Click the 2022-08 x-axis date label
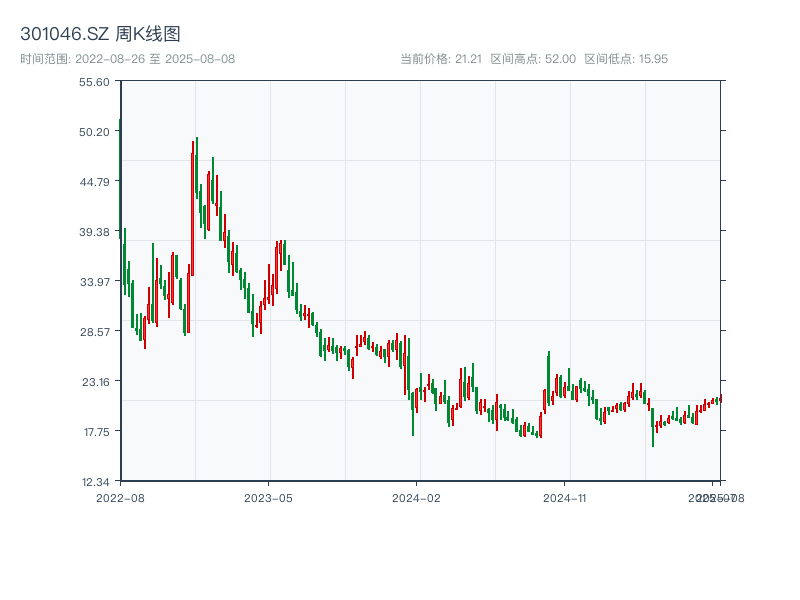The image size is (800, 600). click(120, 497)
